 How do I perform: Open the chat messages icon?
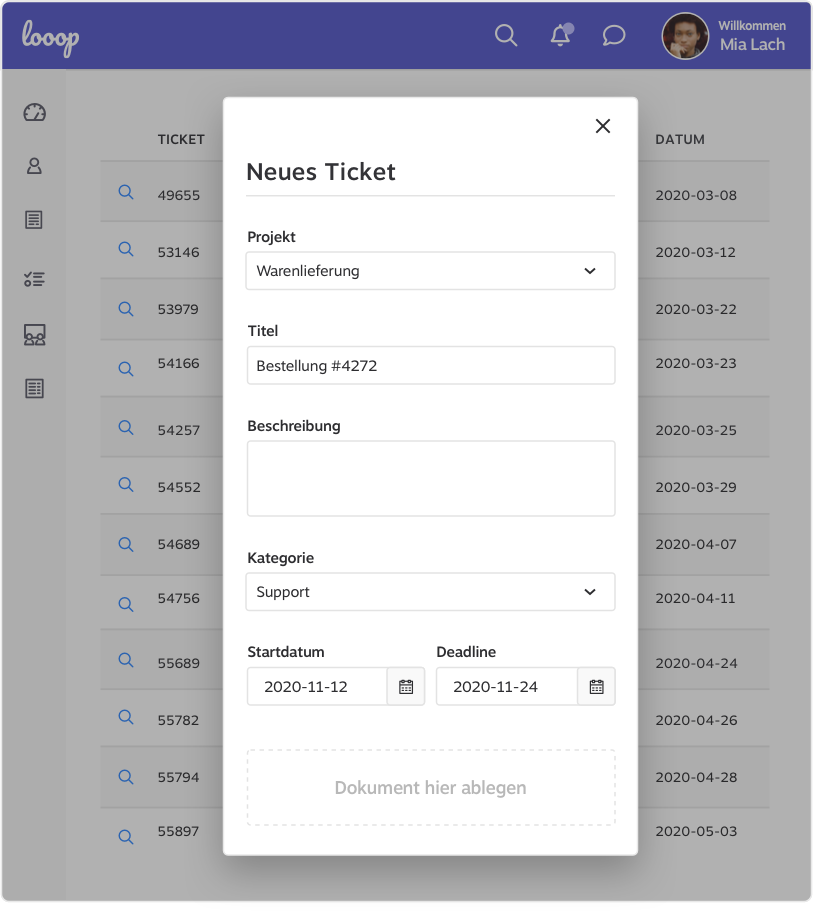(614, 36)
